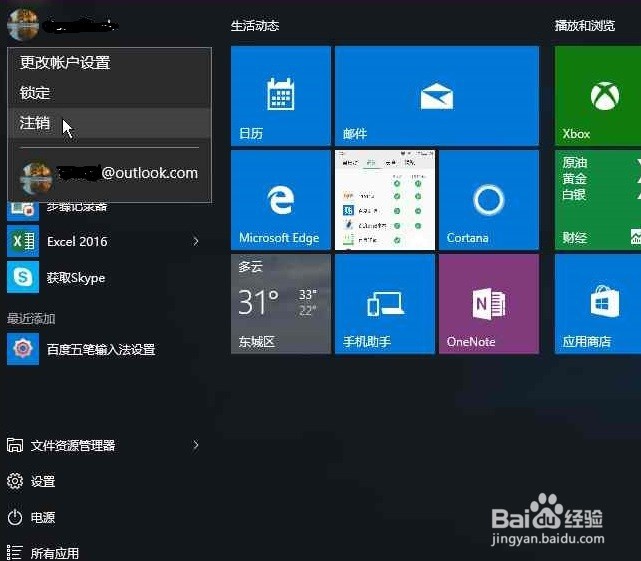This screenshot has height=561, width=641.
Task: Click the 最近添加 section label
Action: (x=31, y=319)
